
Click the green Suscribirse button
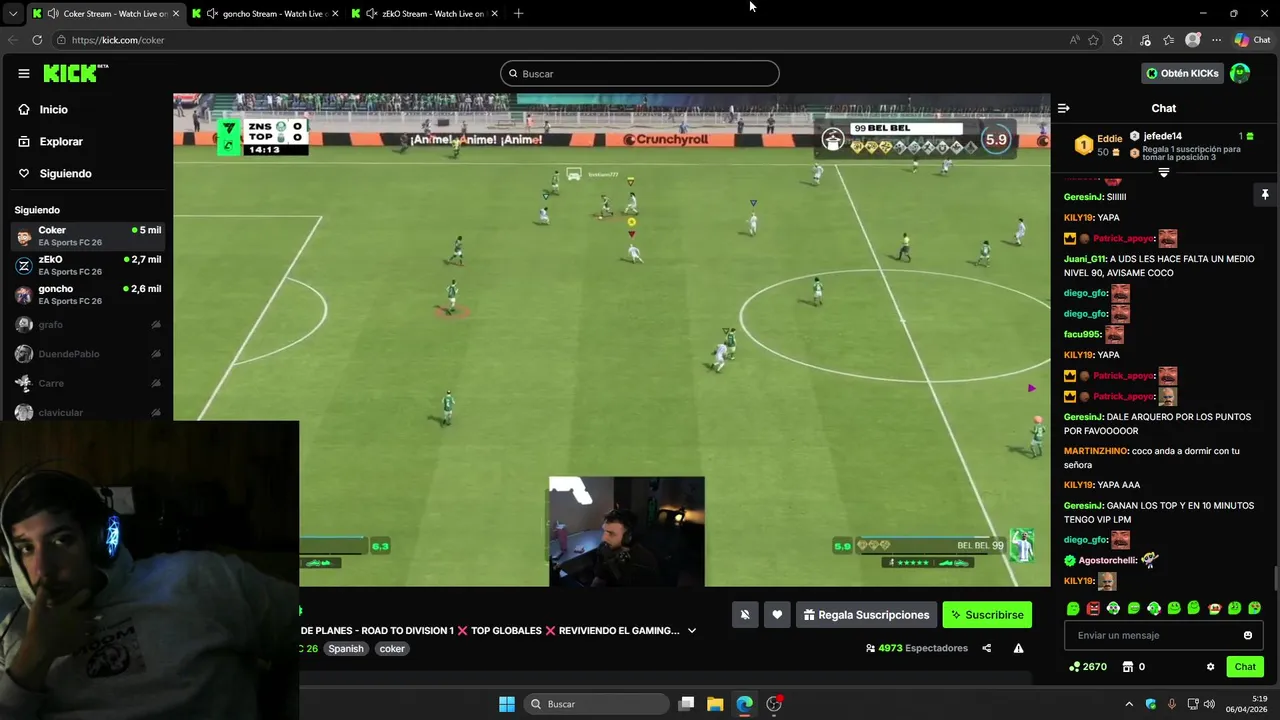pyautogui.click(x=987, y=615)
